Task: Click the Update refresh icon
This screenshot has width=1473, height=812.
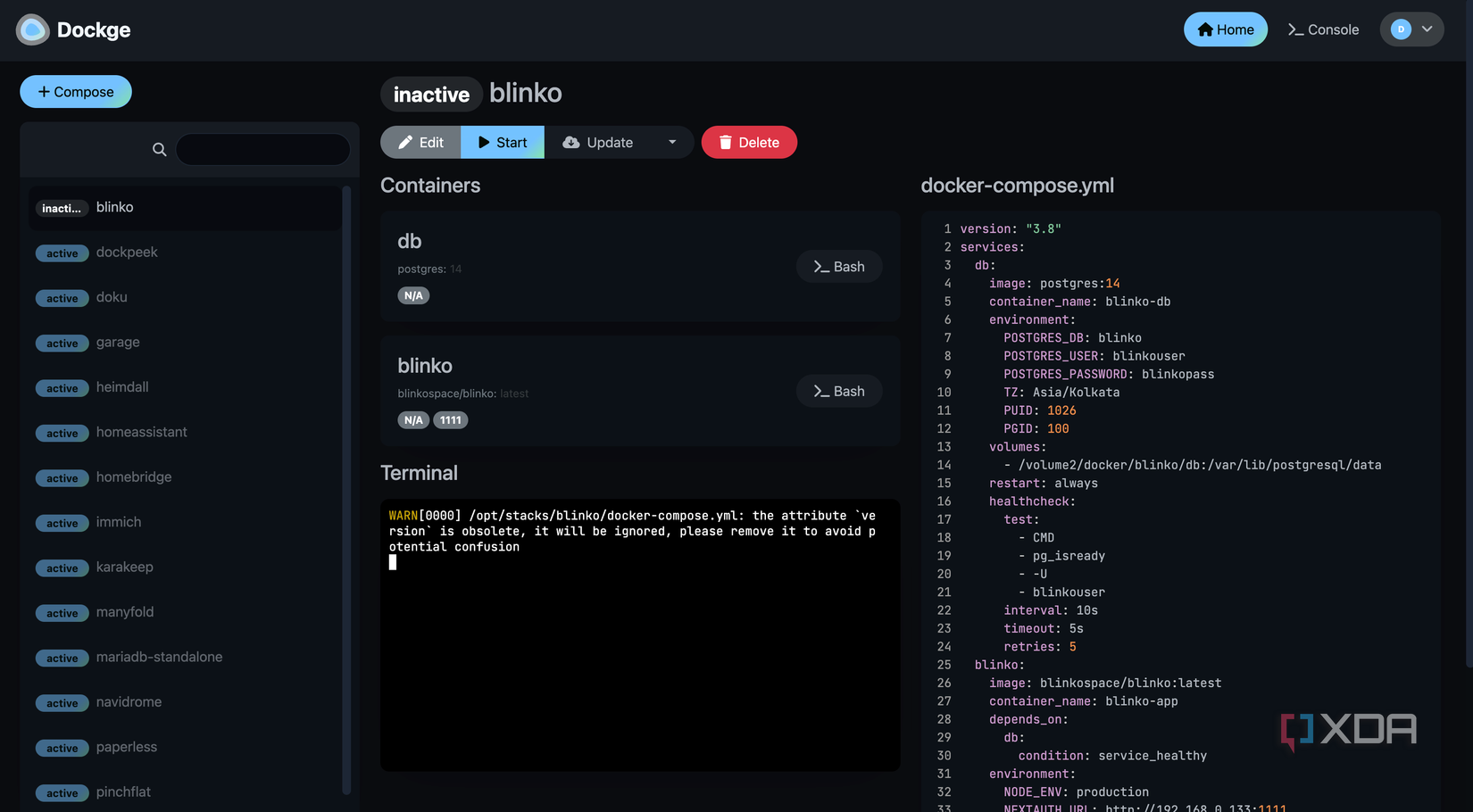Action: click(570, 142)
